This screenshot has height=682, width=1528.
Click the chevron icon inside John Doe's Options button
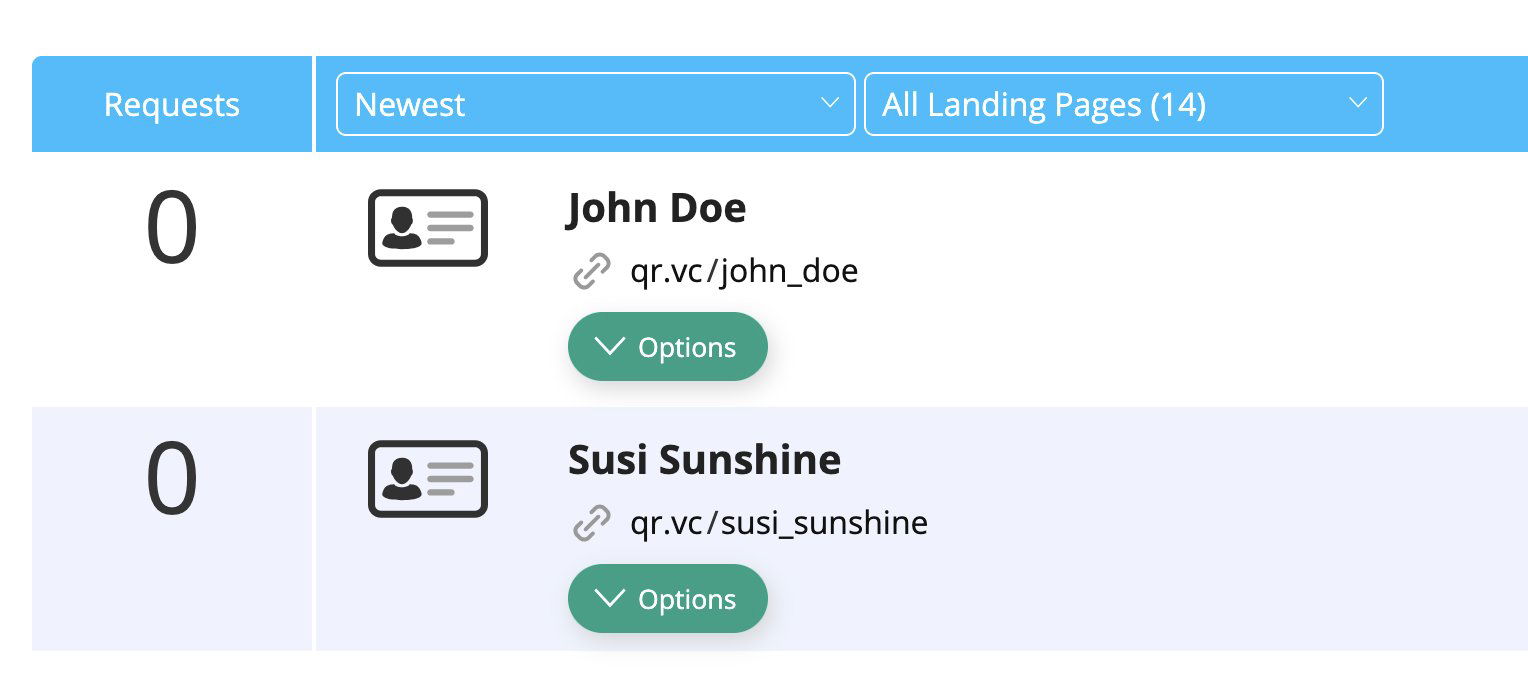tap(608, 346)
